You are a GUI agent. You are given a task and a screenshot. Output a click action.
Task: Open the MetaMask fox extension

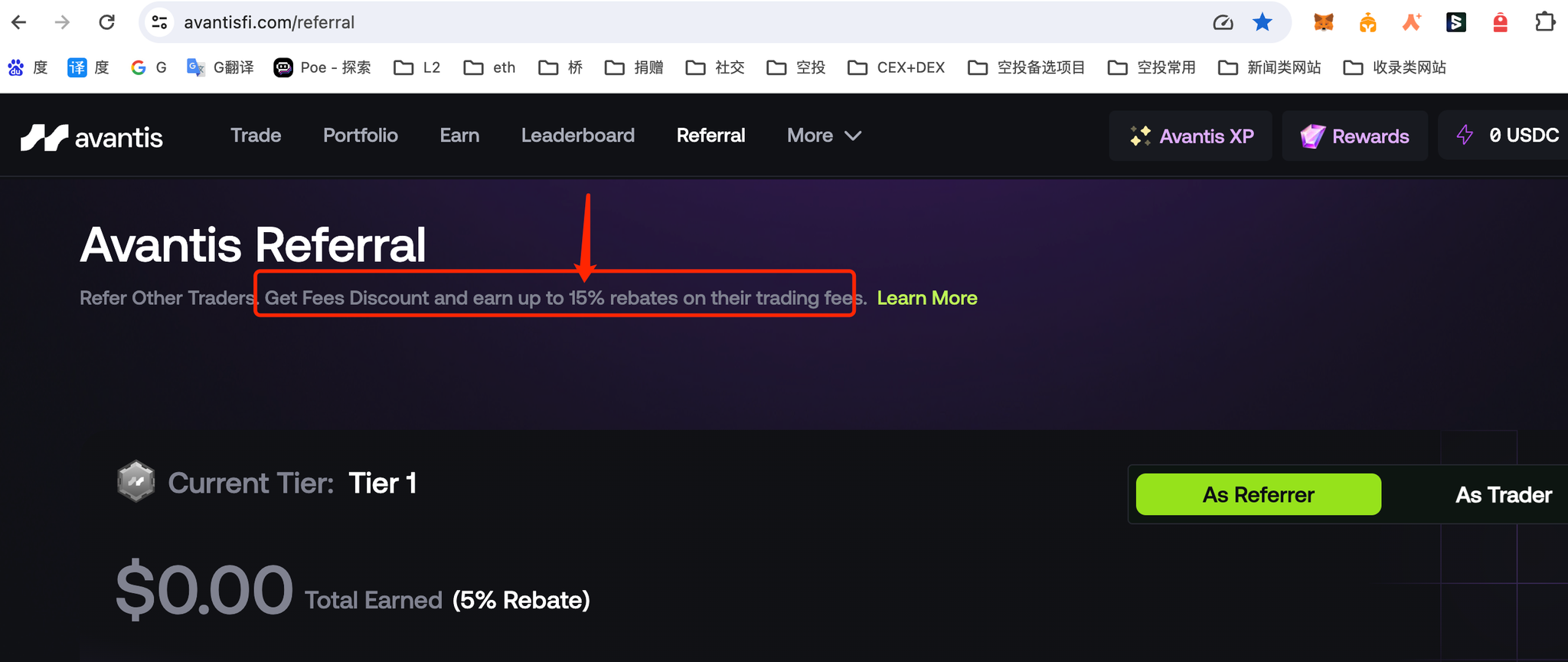(x=1323, y=22)
